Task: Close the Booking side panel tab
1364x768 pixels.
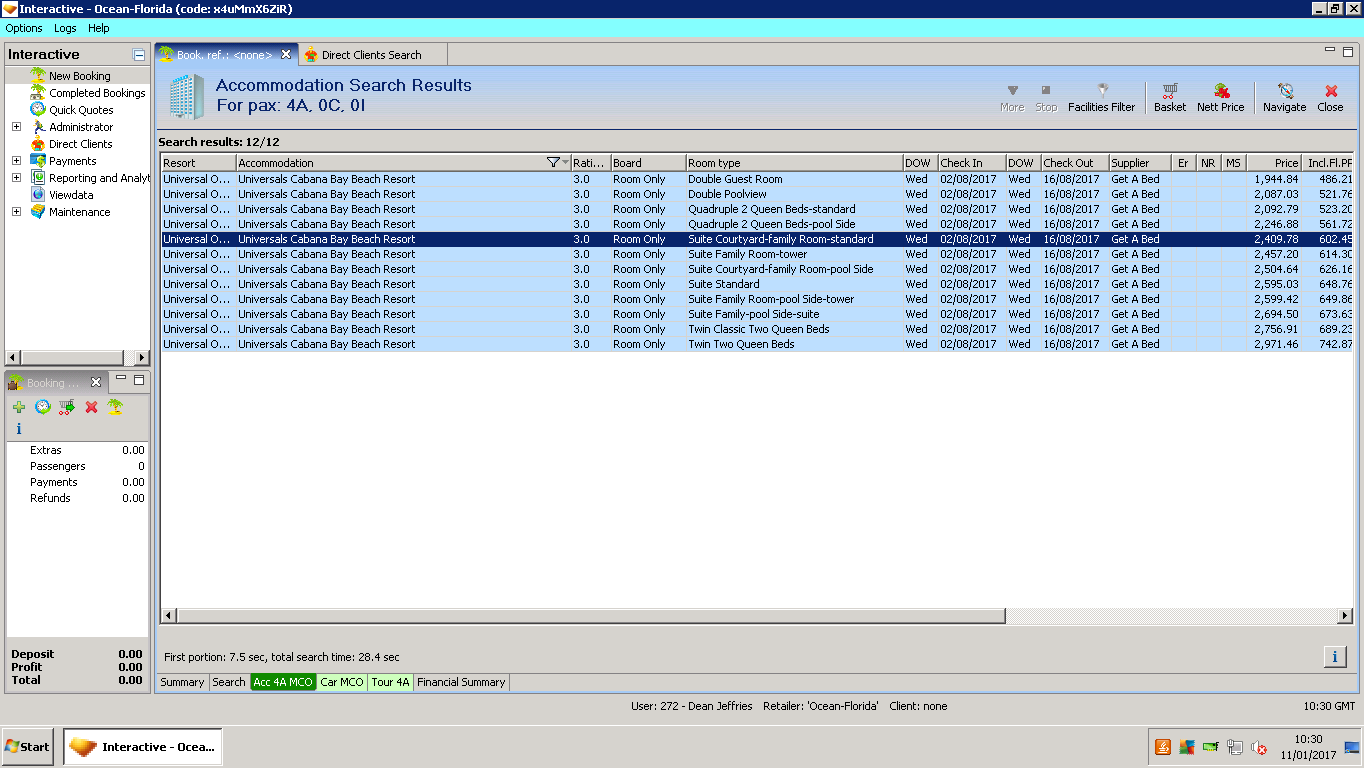Action: (x=96, y=382)
